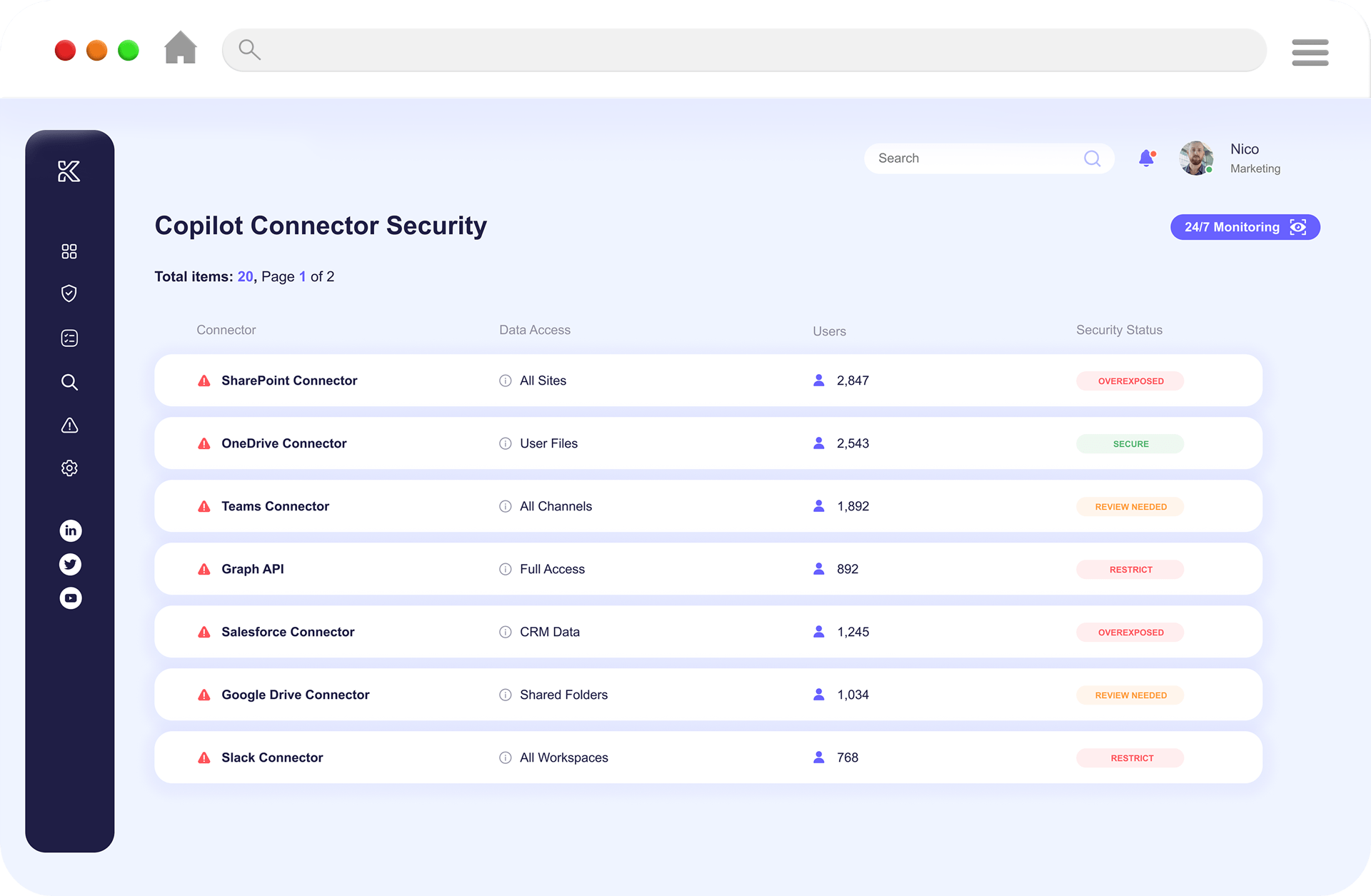The height and width of the screenshot is (896, 1371).
Task: Open the checklist icon in sidebar
Action: click(69, 338)
